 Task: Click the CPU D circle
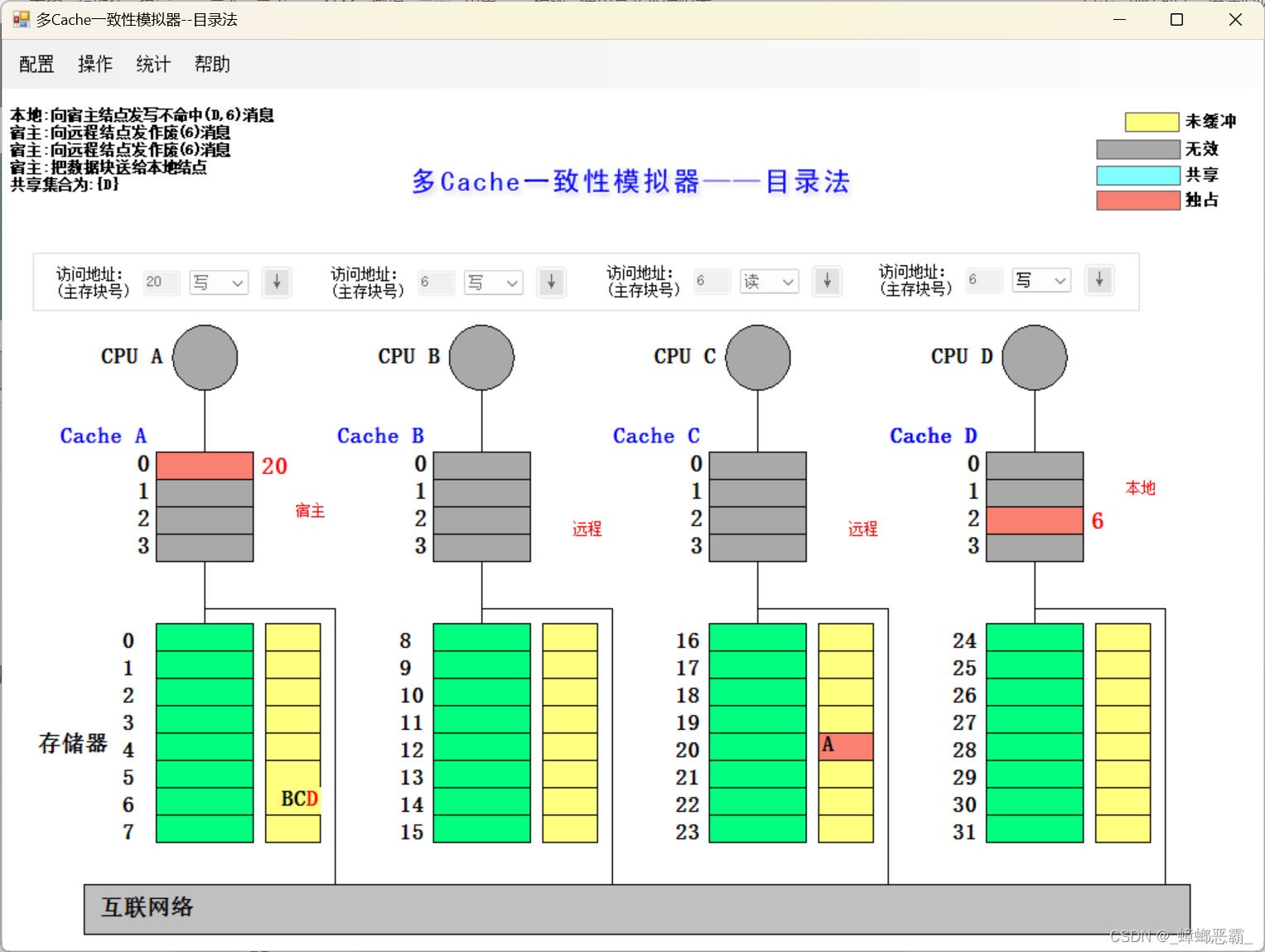[x=1035, y=358]
